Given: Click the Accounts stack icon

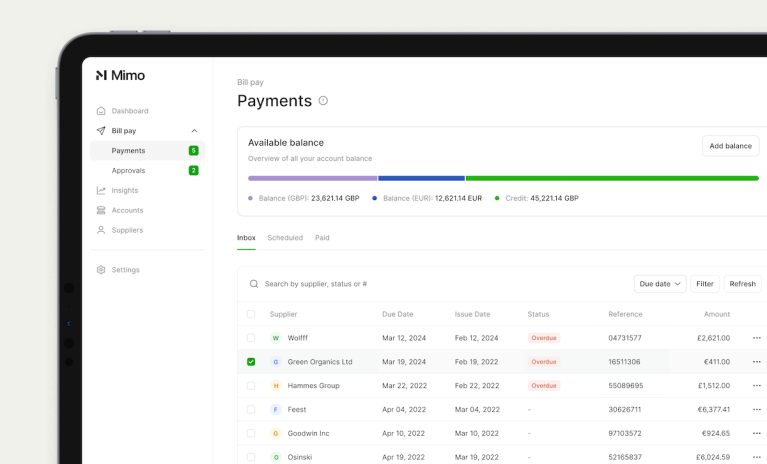Looking at the screenshot, I should pyautogui.click(x=101, y=210).
